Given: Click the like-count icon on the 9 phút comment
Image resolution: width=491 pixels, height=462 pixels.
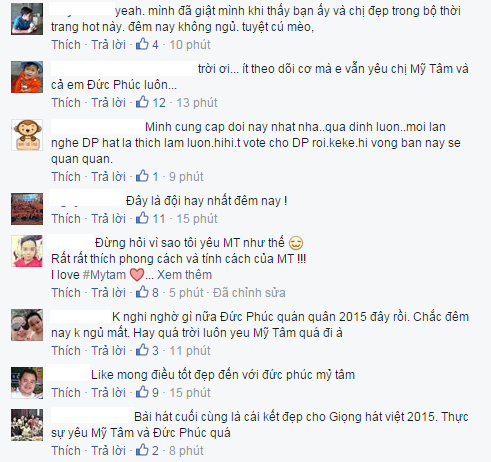Looking at the screenshot, I should tap(142, 176).
